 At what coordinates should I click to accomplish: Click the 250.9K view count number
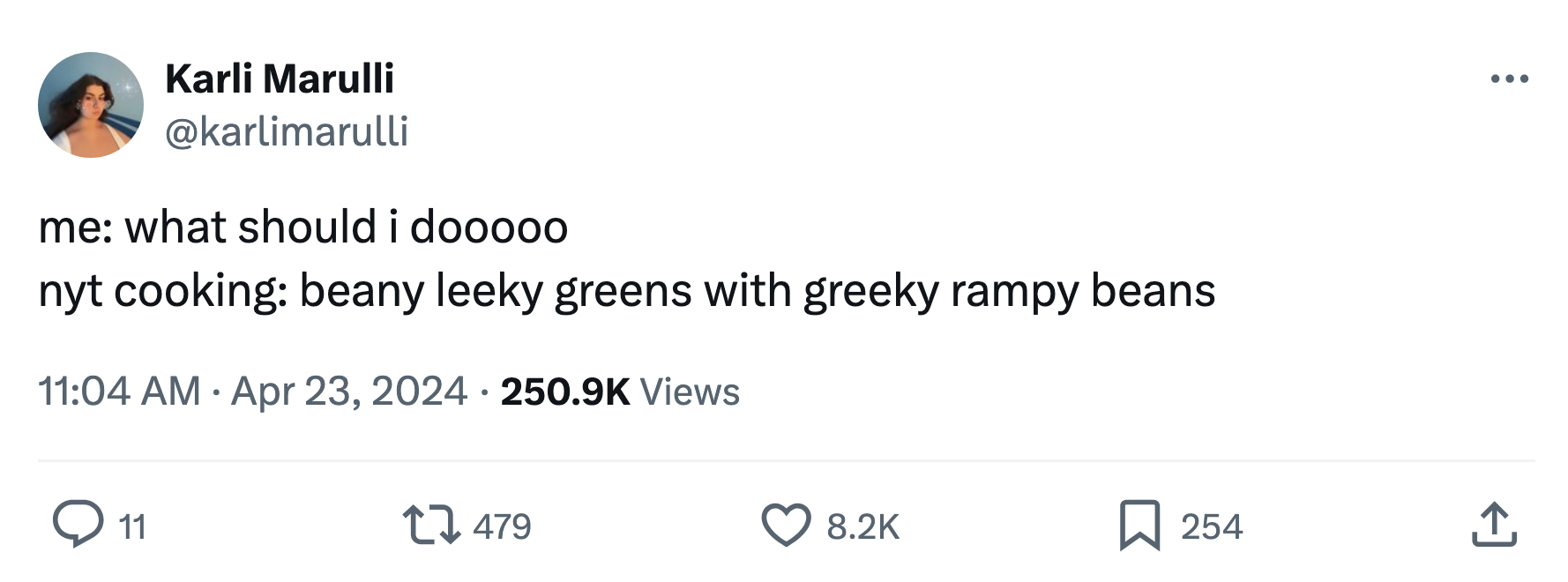coord(565,392)
